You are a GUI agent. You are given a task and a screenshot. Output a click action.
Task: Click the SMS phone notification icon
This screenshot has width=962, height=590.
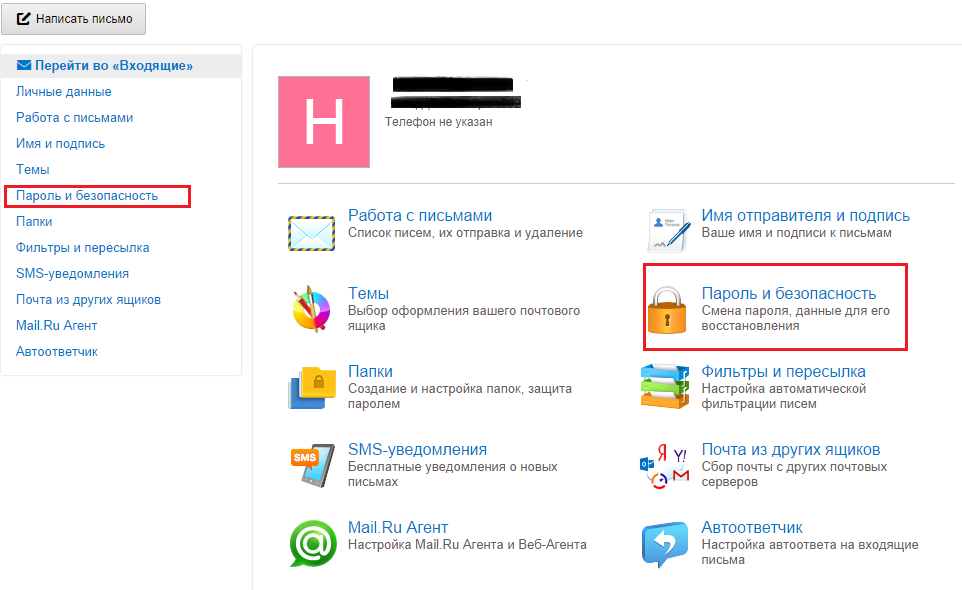311,465
